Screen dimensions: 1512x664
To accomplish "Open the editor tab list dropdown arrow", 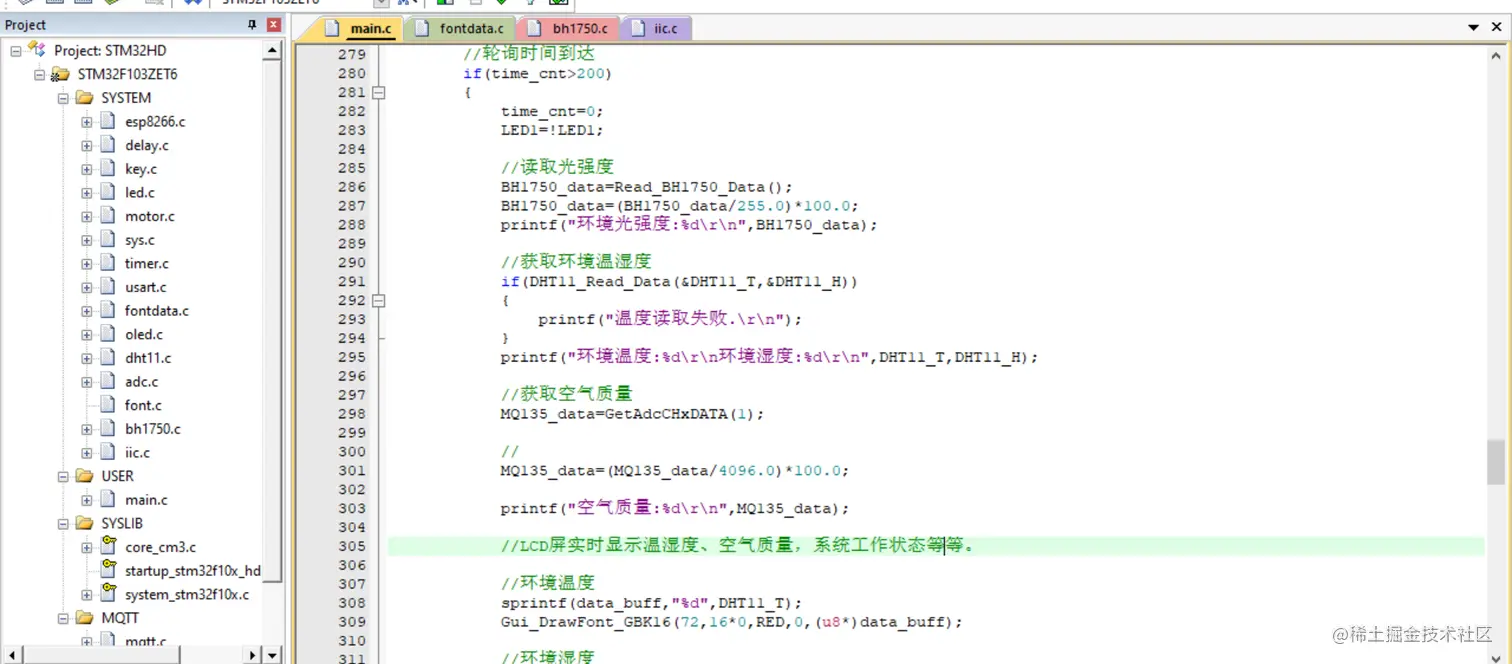I will (1474, 27).
